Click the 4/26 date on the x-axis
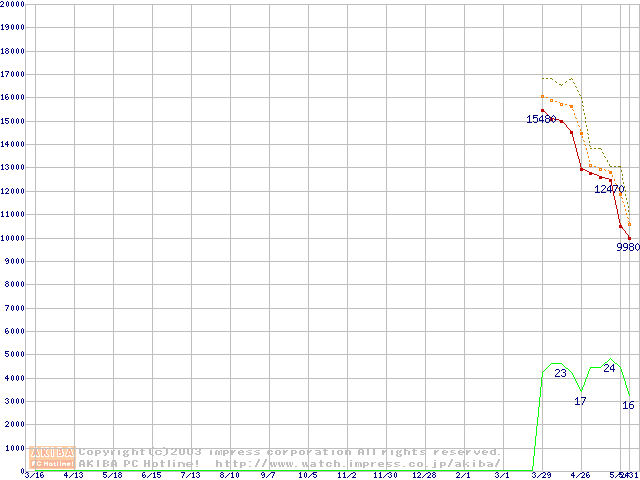Image resolution: width=640 pixels, height=480 pixels. click(581, 476)
